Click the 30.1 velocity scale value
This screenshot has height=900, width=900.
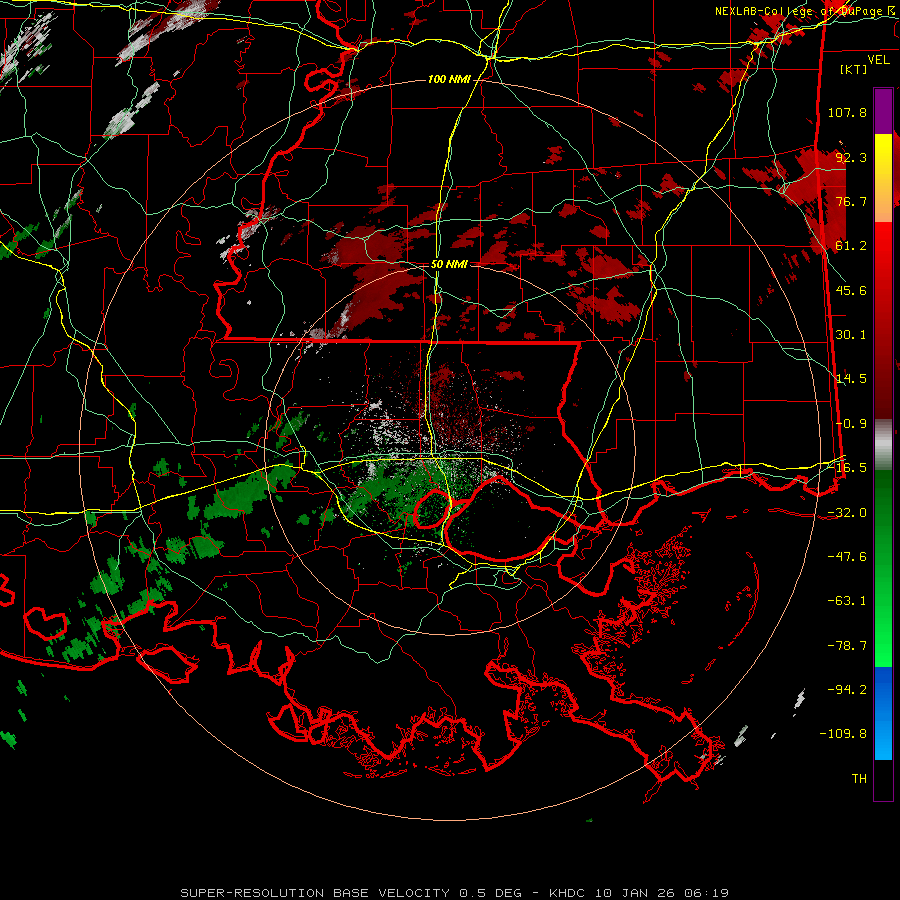click(851, 335)
